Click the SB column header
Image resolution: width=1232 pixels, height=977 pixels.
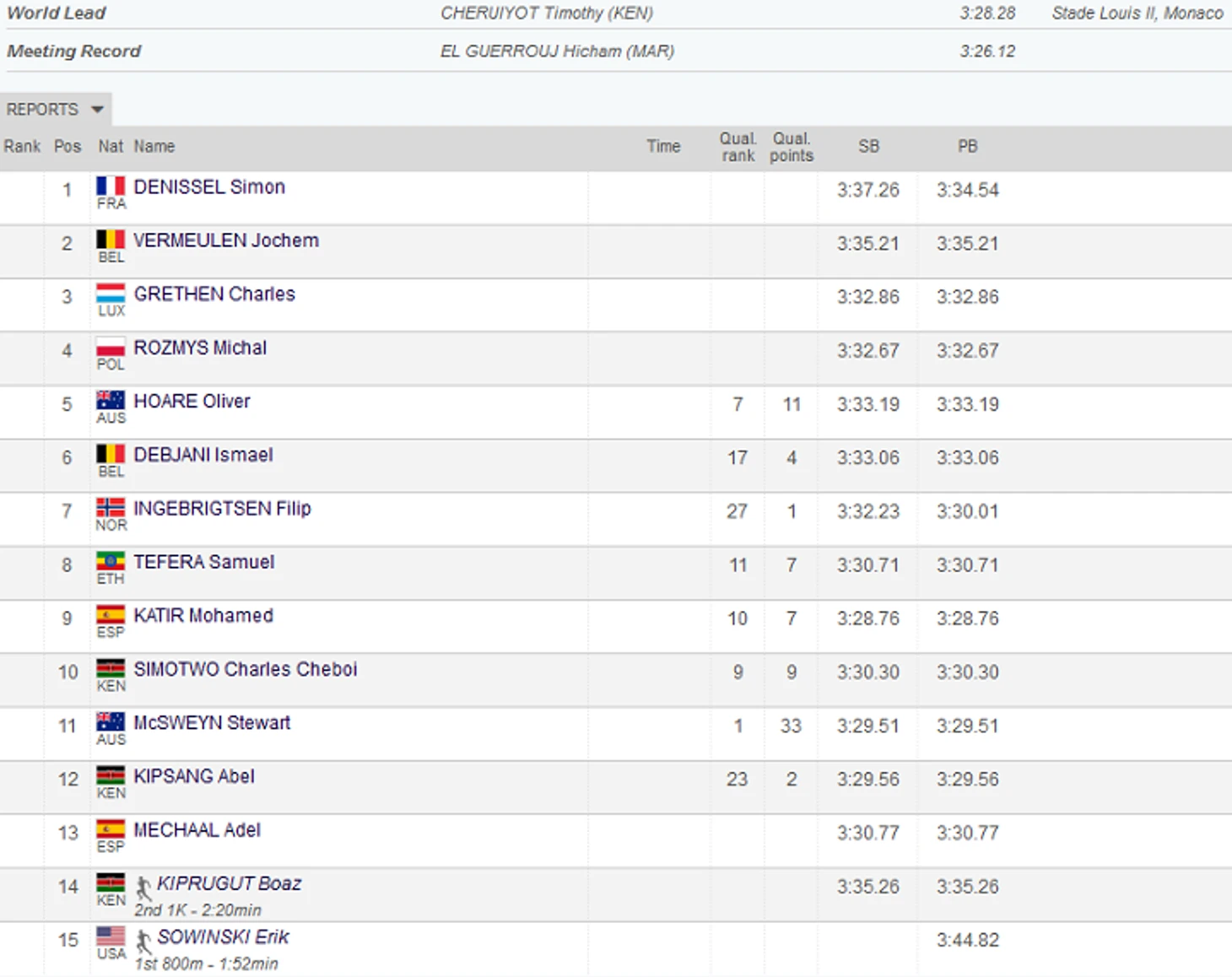point(868,147)
